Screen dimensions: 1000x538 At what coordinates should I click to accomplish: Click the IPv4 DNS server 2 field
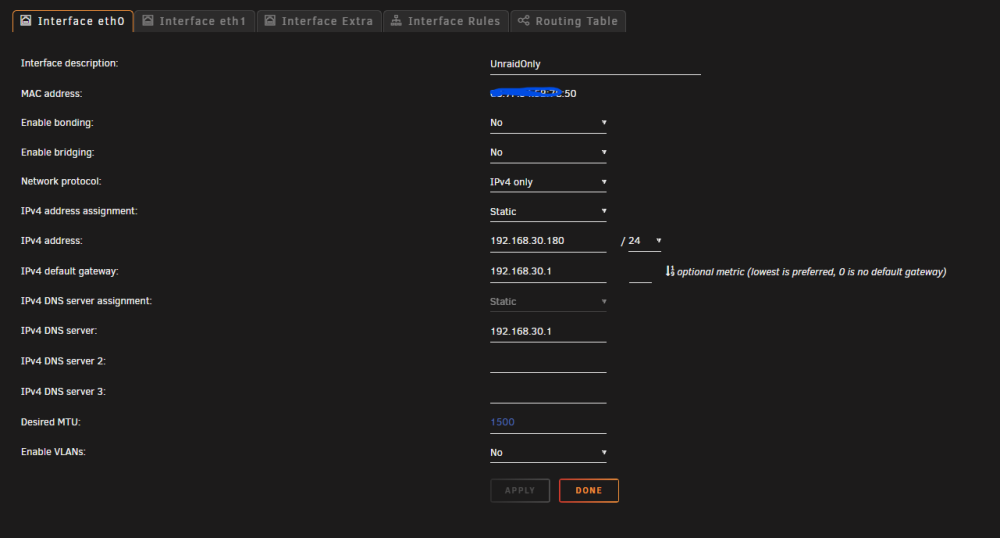tap(548, 361)
